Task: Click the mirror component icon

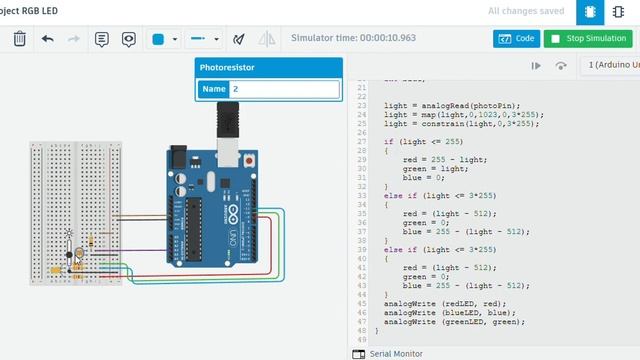Action: click(267, 39)
